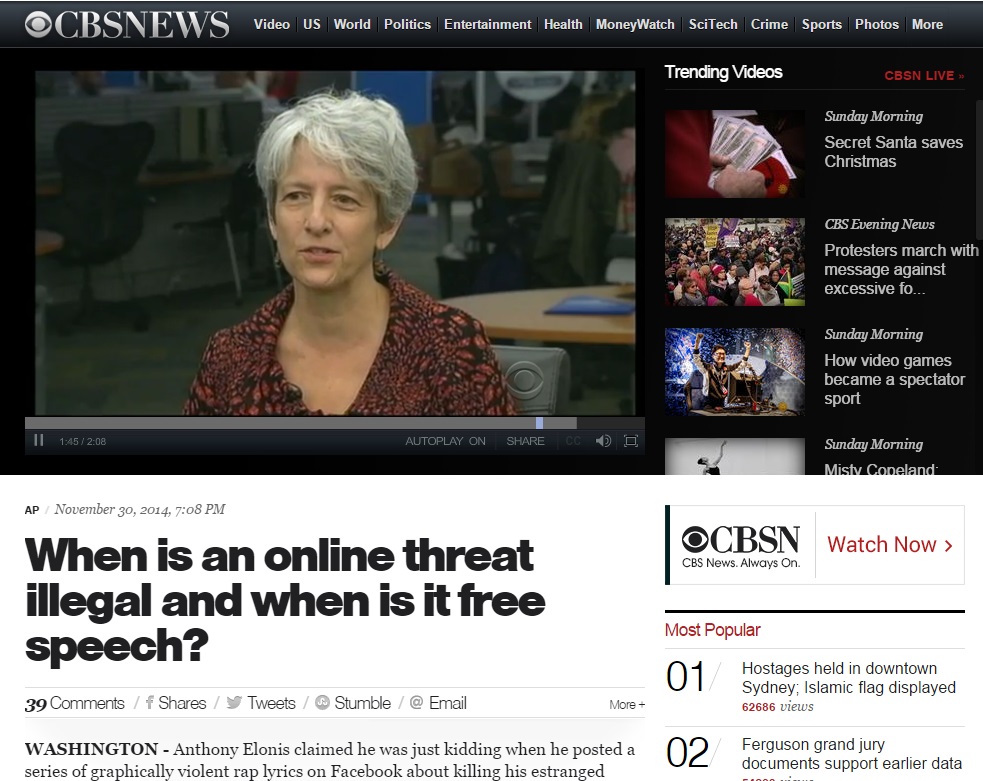Open the MoneyWatch section
983x781 pixels.
pyautogui.click(x=635, y=24)
